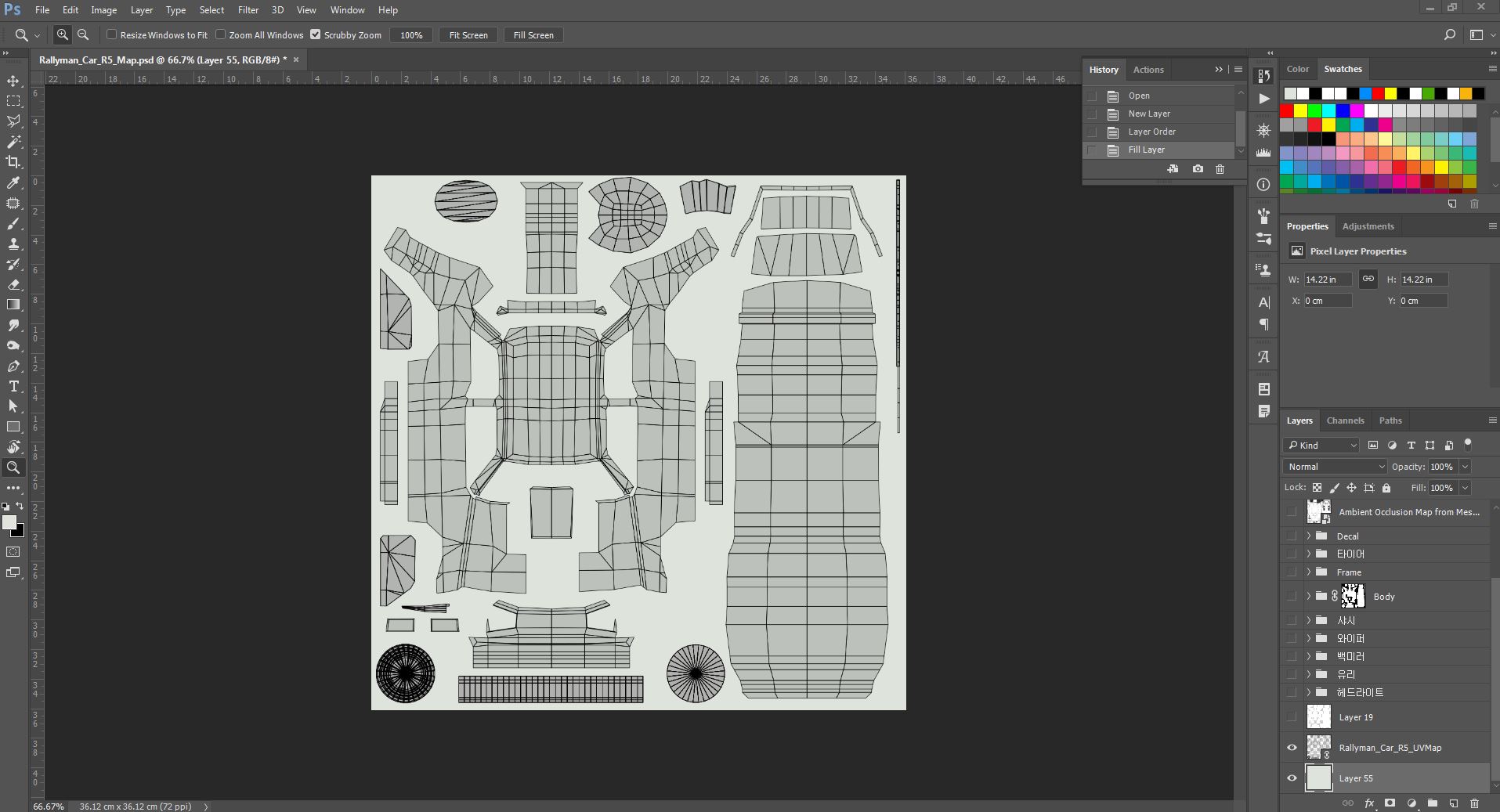Switch to the Channels tab
The width and height of the screenshot is (1500, 812).
pyautogui.click(x=1345, y=420)
